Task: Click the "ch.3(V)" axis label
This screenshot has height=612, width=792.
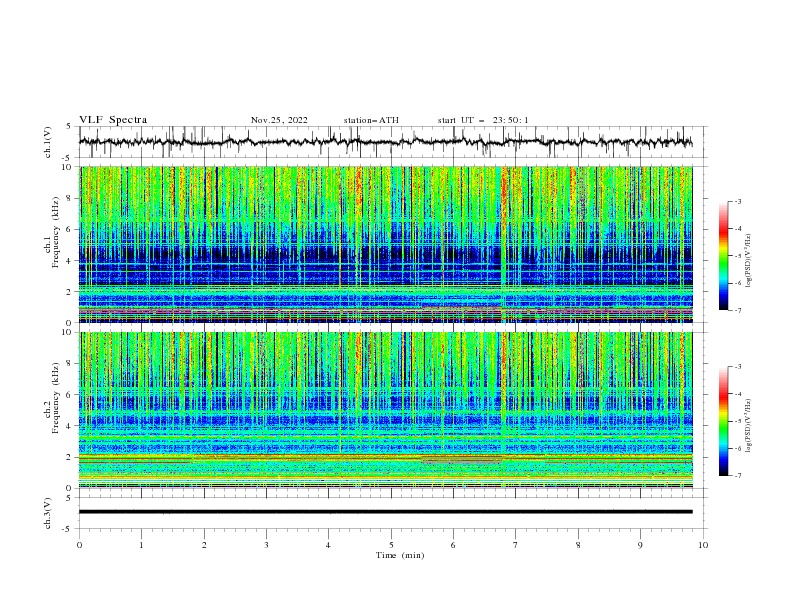Action: (x=48, y=513)
